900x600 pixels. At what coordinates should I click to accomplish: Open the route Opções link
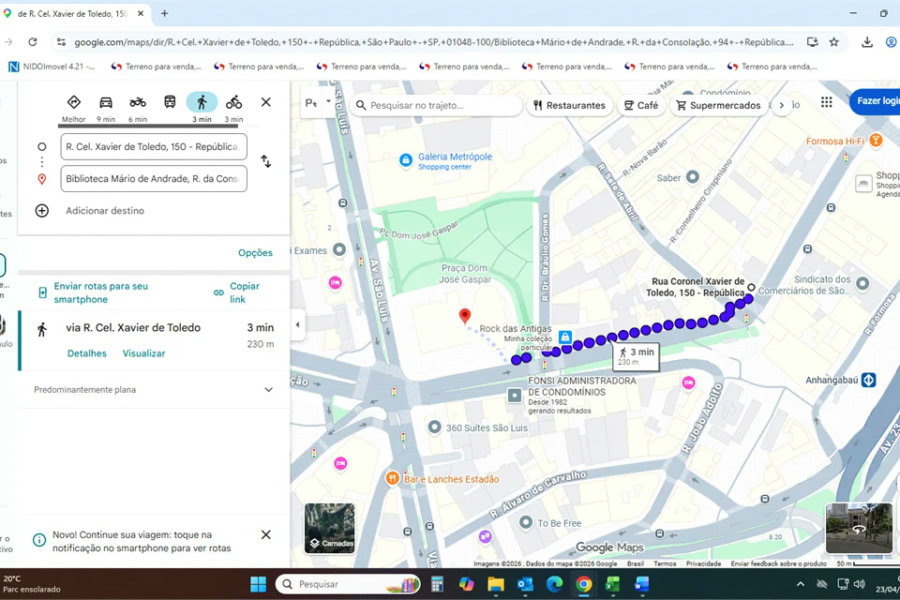click(x=255, y=253)
